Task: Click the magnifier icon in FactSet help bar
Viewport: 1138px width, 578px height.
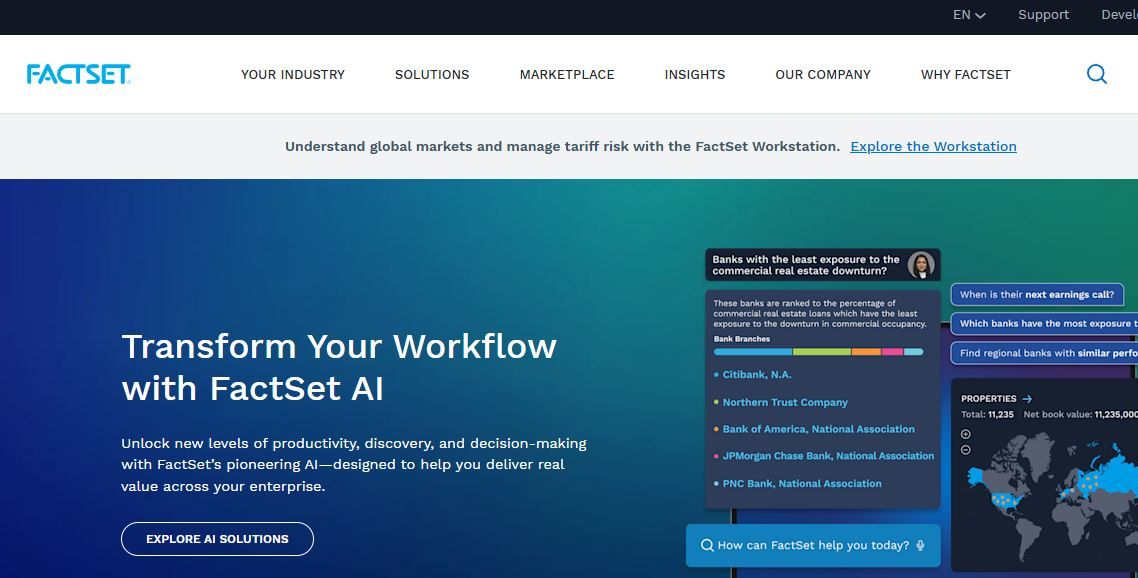Action: [x=706, y=545]
